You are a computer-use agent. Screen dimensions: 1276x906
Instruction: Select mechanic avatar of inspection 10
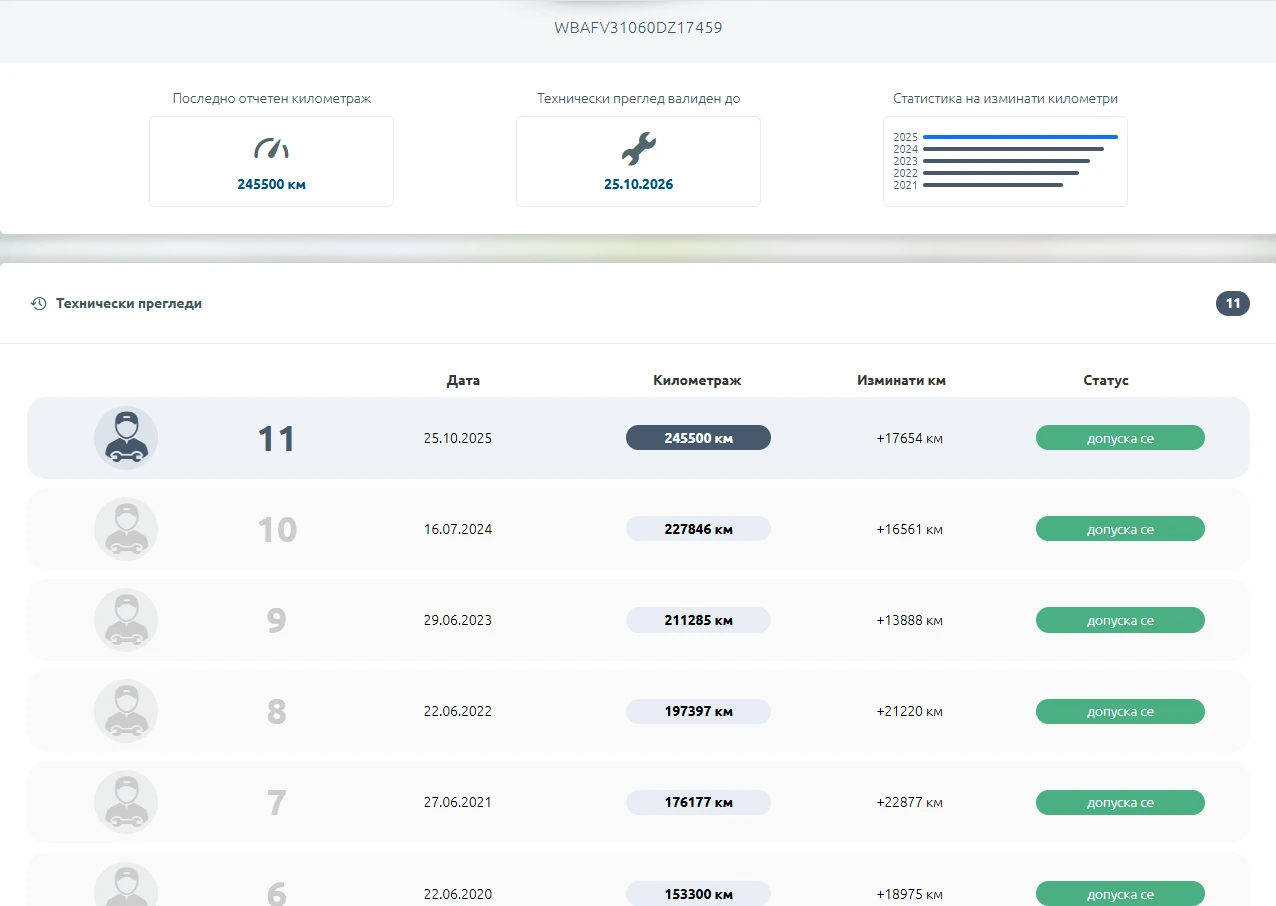126,529
